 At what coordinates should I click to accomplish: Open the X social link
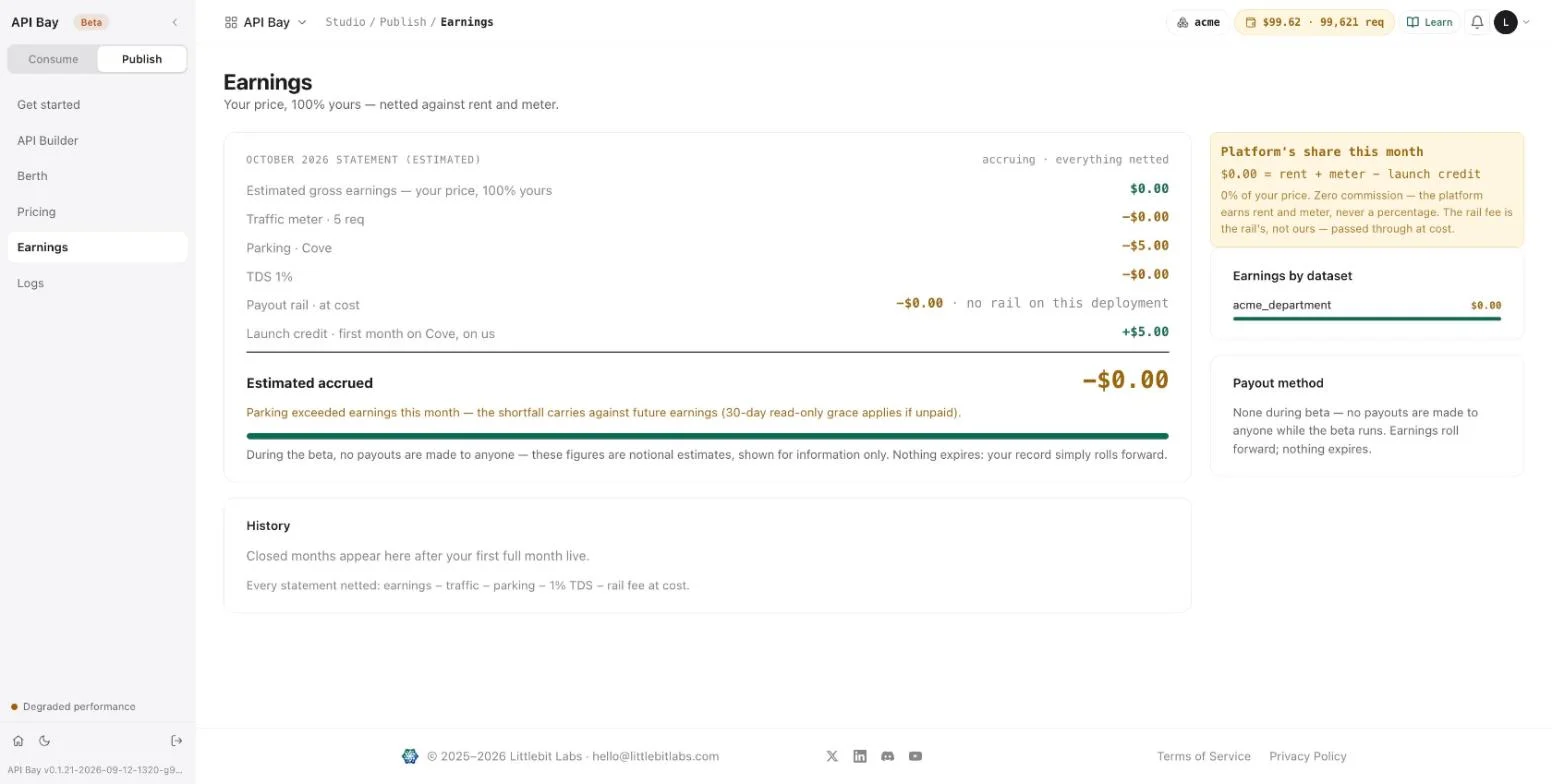832,756
